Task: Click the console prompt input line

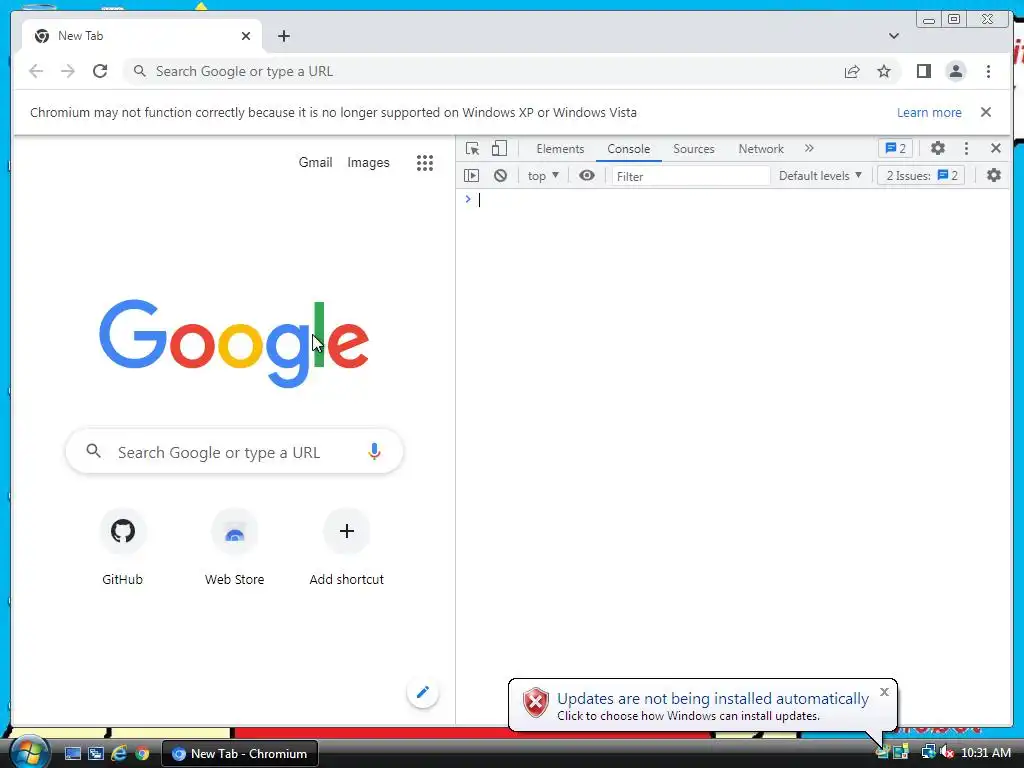Action: 735,200
